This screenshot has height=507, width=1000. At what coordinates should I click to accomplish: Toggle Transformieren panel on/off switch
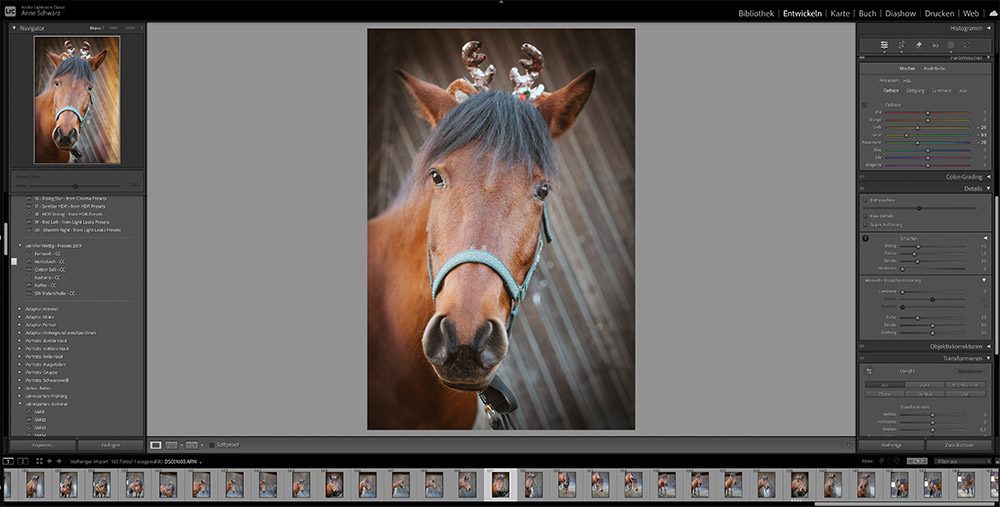point(862,358)
